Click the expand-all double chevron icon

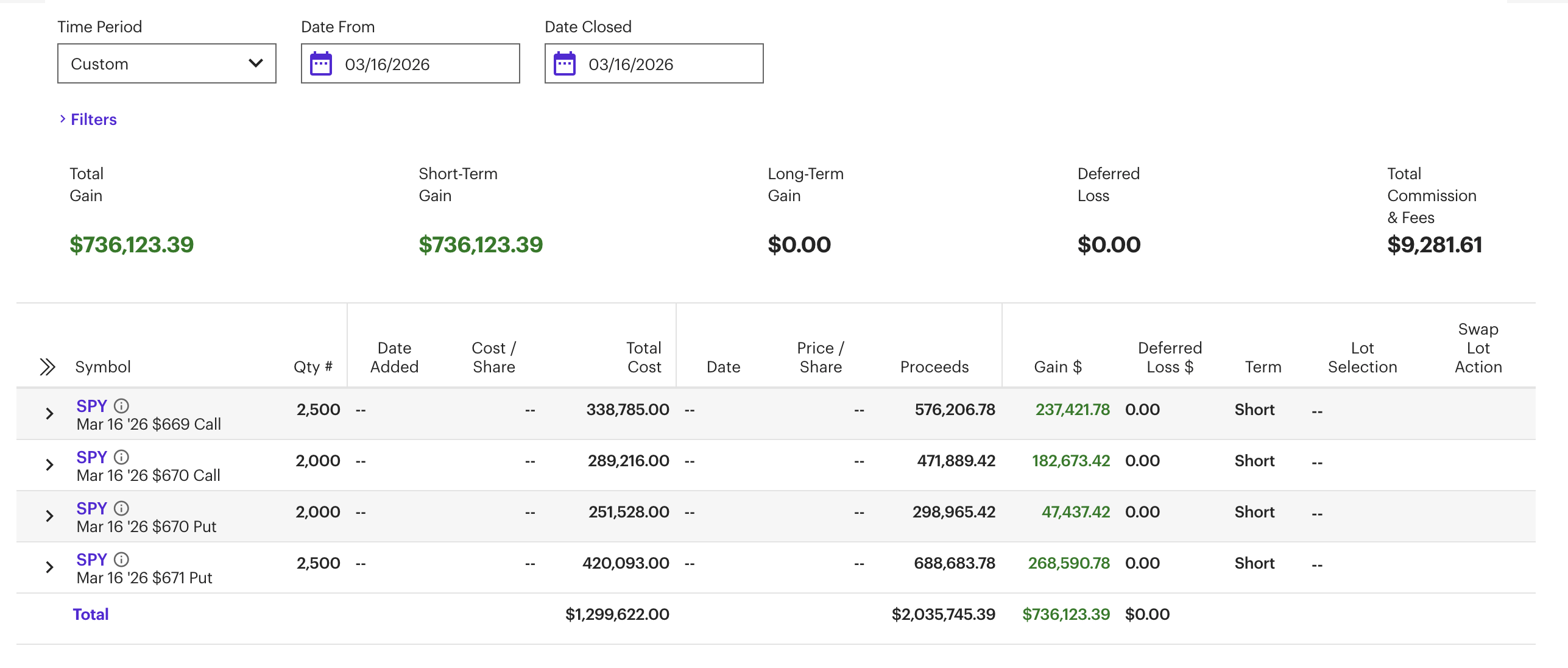tap(48, 367)
